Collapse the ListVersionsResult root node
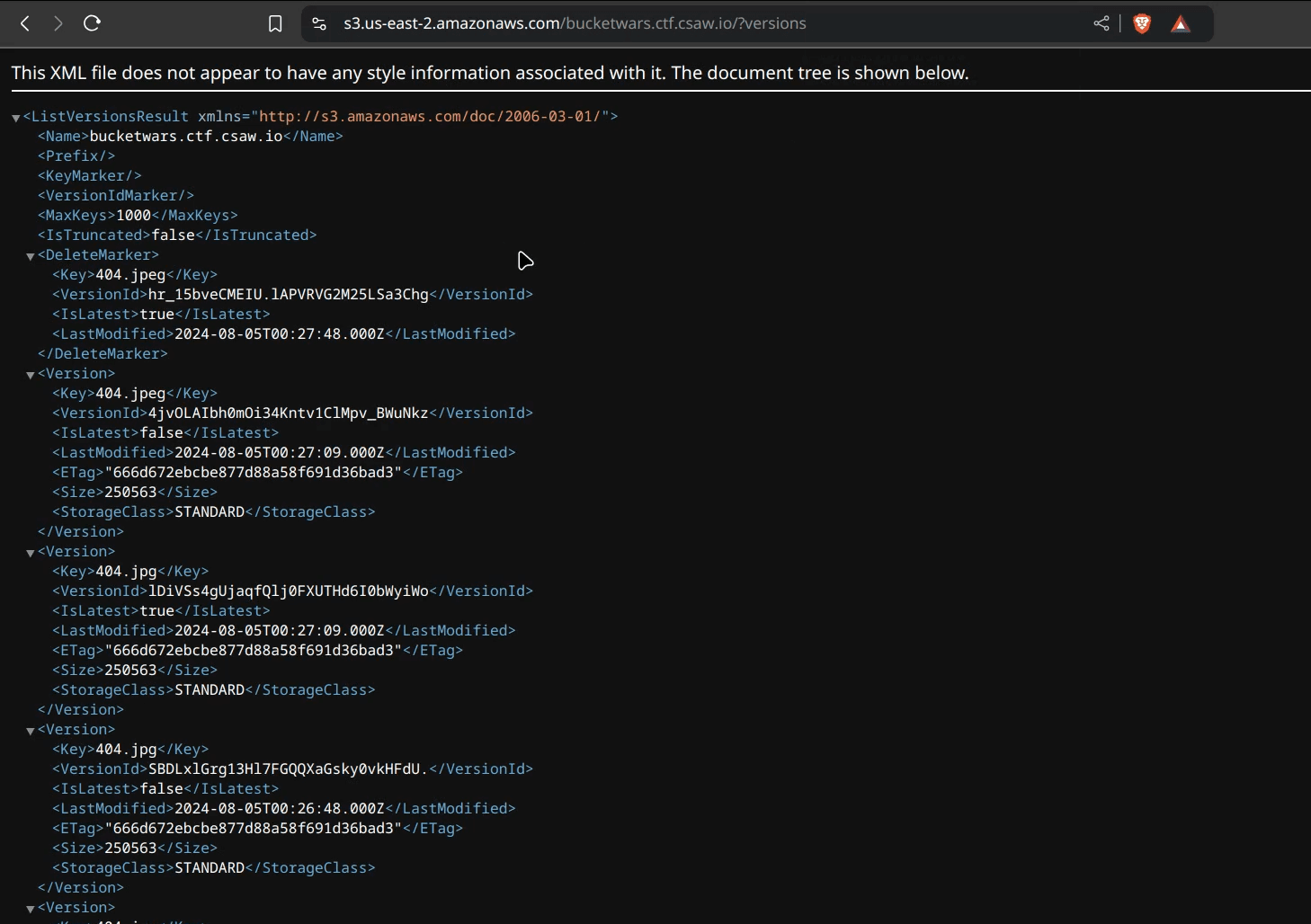This screenshot has width=1311, height=924. 15,118
